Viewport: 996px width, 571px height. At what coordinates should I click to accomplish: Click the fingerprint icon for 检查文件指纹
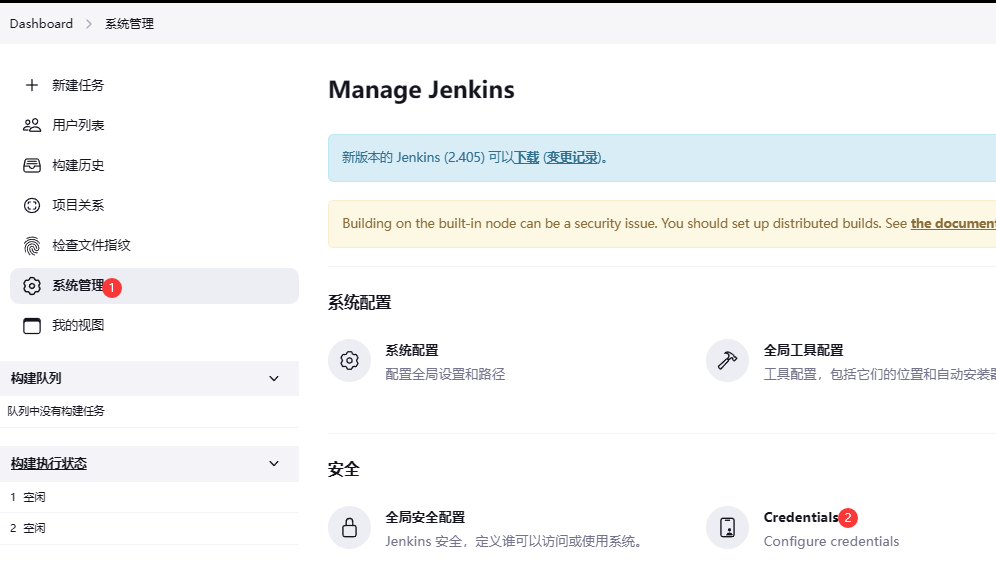(x=32, y=245)
